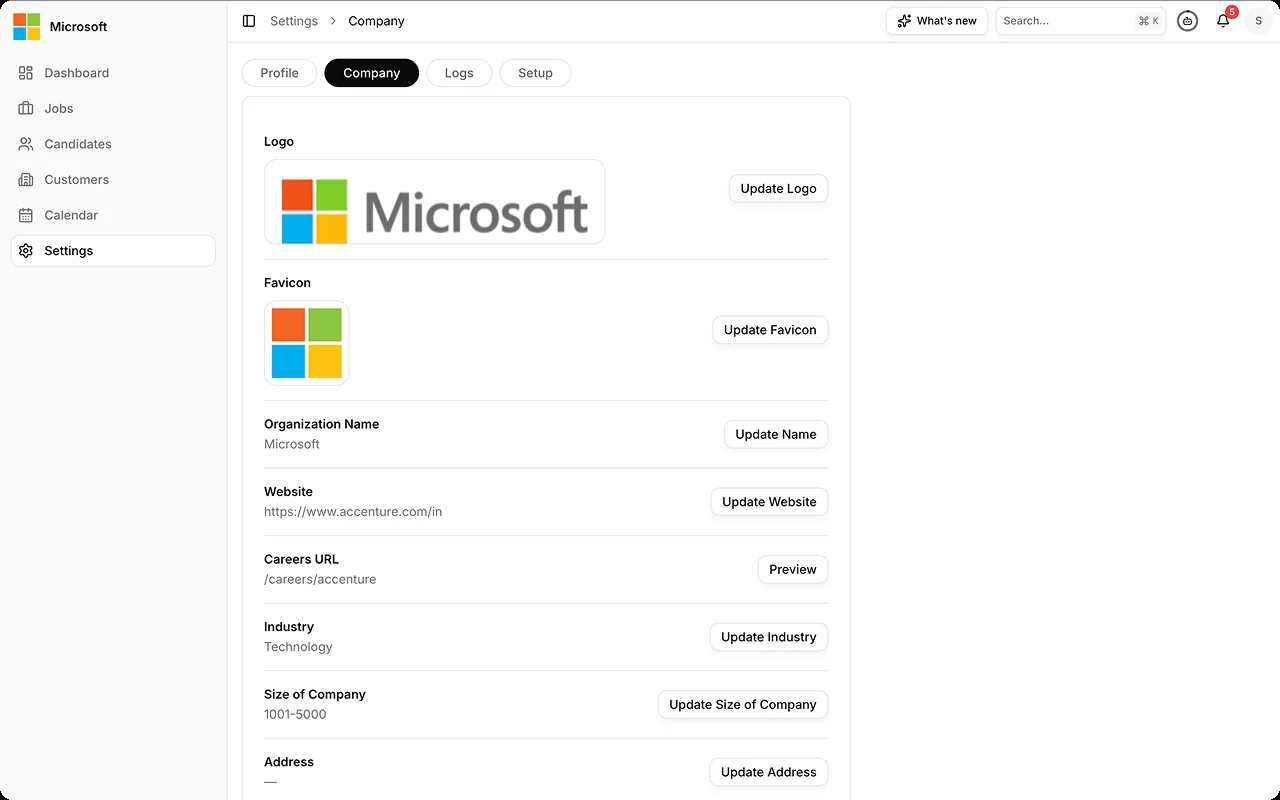Screen dimensions: 1280x800
Task: Open Customers from the sidebar
Action: click(x=113, y=180)
